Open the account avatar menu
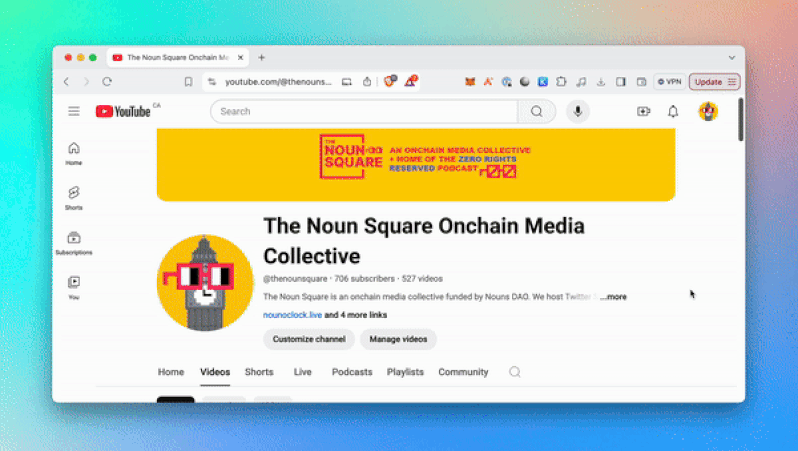798x451 pixels. 708,111
